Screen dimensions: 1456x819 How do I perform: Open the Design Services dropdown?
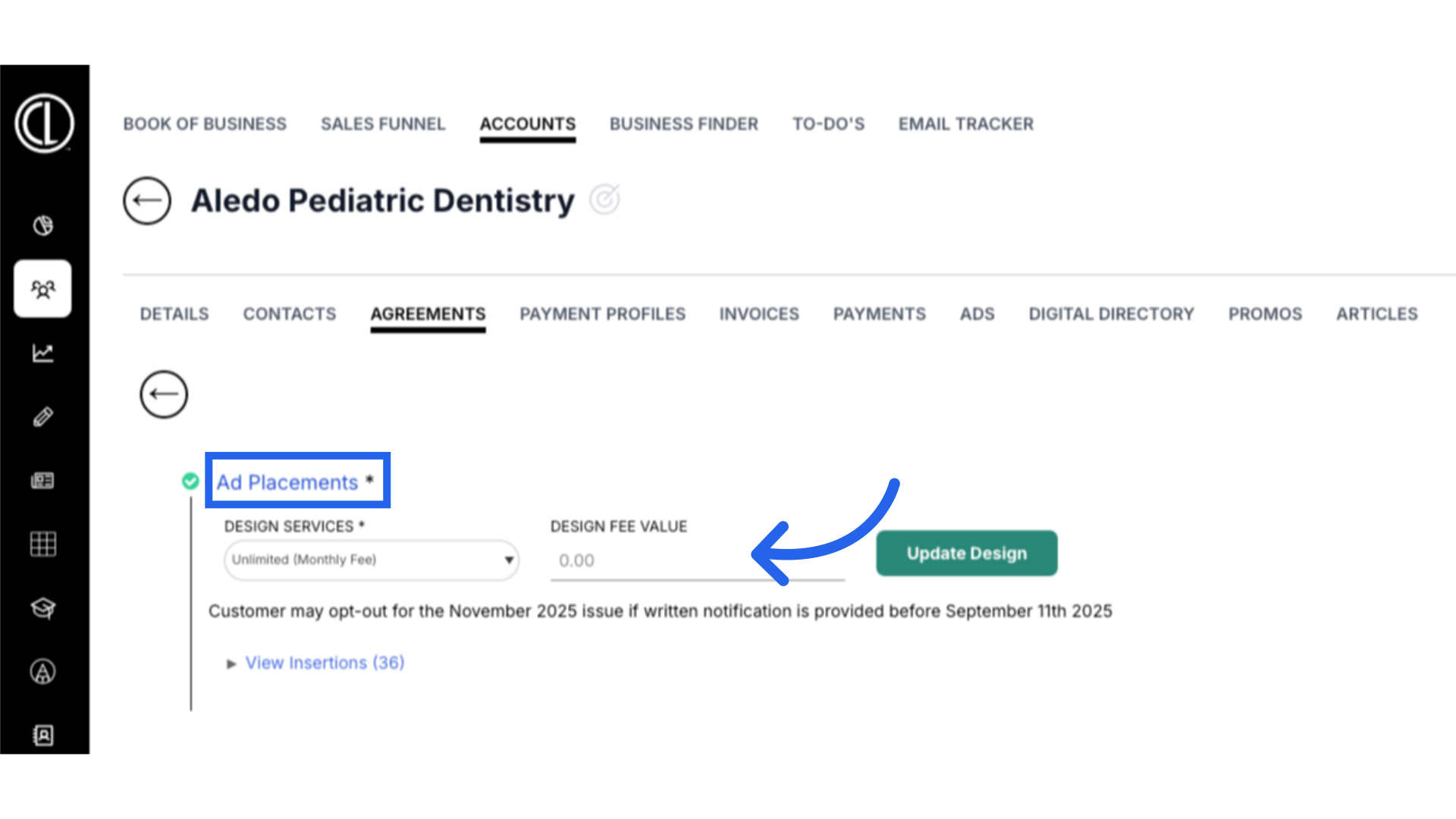[x=371, y=560]
